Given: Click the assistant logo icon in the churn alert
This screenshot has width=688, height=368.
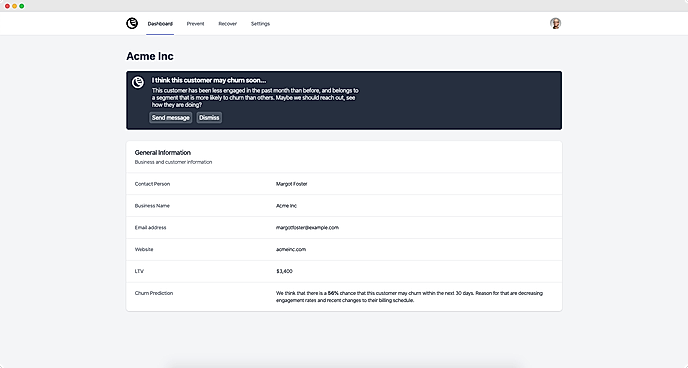Looking at the screenshot, I should pyautogui.click(x=138, y=82).
